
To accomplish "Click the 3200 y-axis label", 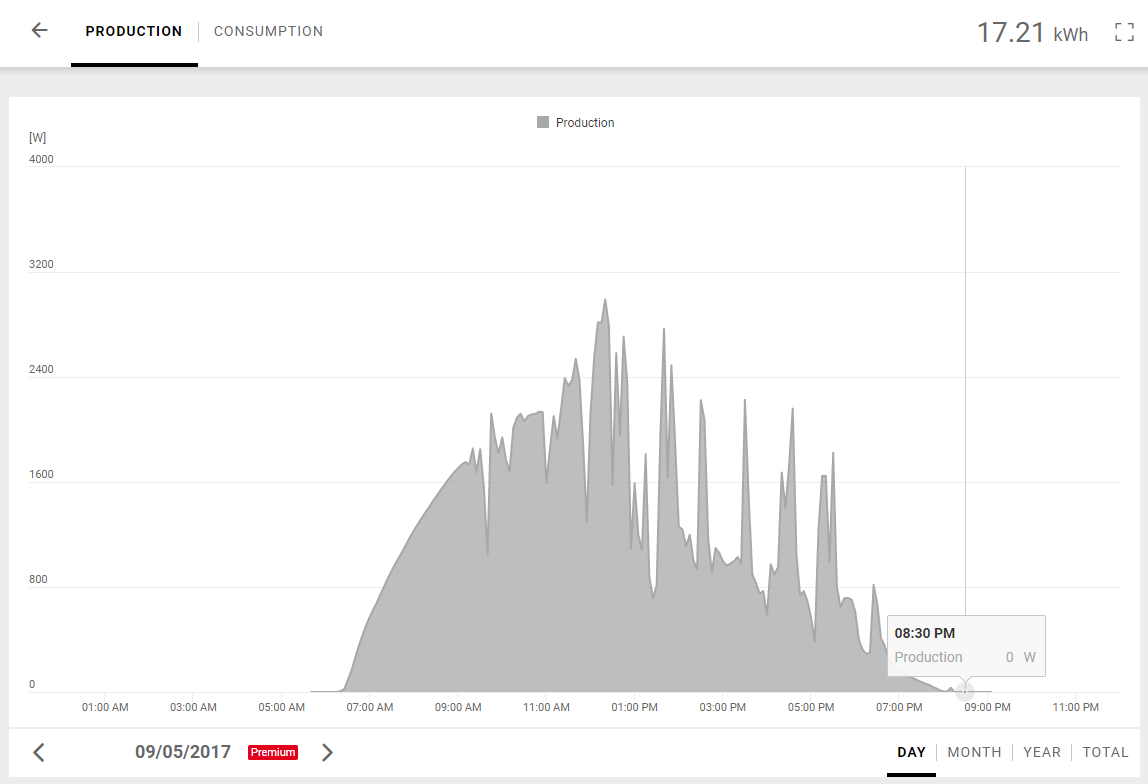I will pos(42,264).
